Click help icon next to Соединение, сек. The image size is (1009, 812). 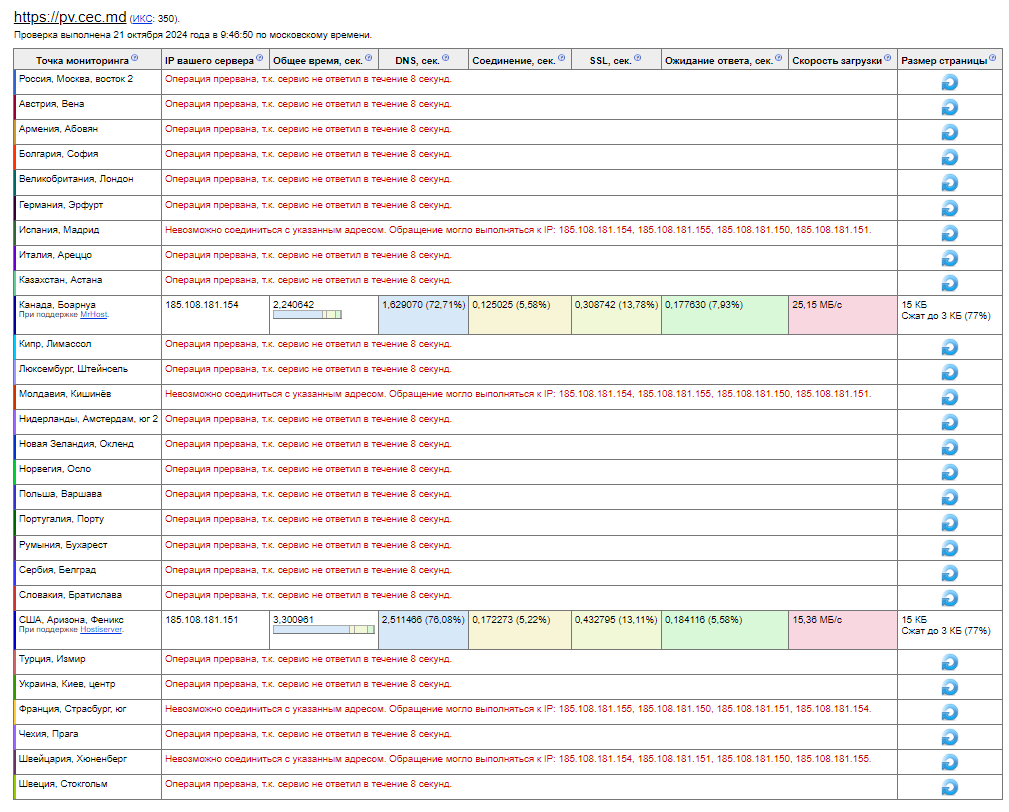(561, 58)
